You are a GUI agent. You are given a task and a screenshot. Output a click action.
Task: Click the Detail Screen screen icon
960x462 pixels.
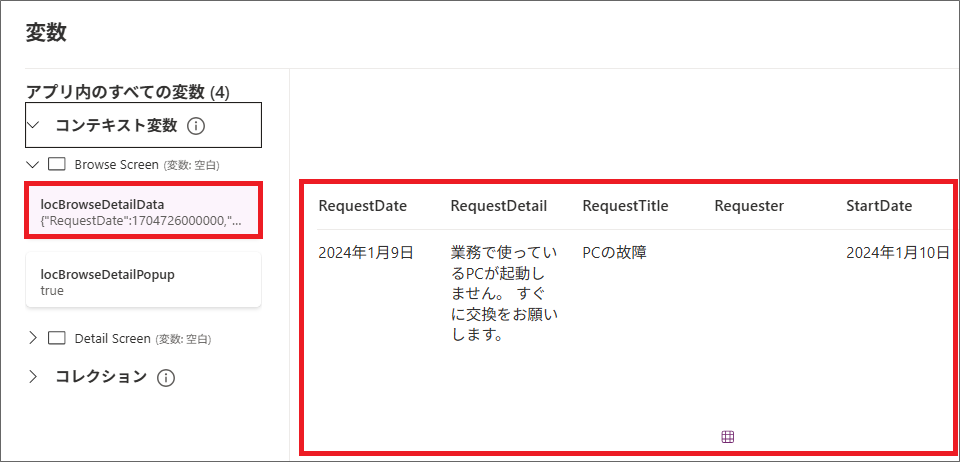click(57, 338)
